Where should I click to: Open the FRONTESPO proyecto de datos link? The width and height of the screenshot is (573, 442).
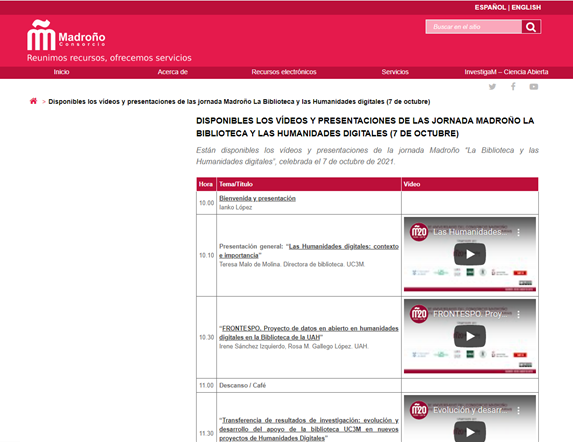[x=309, y=333]
